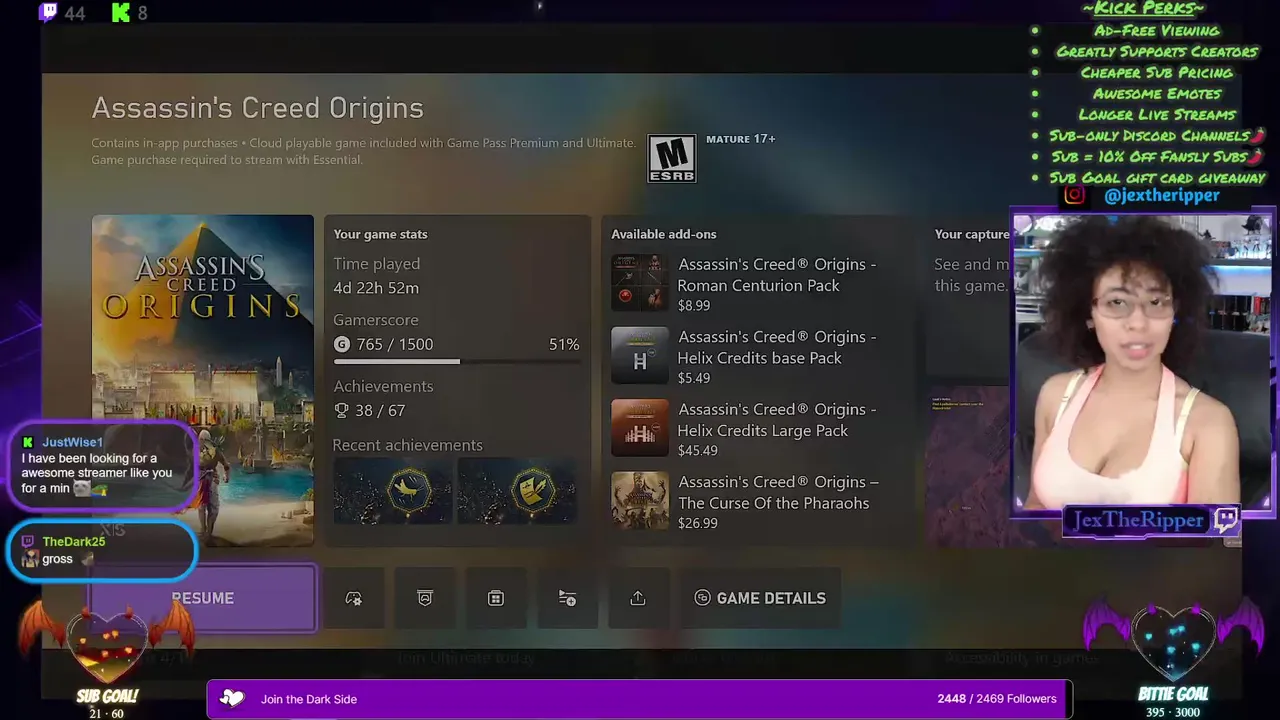Open GAME DETAILS
1280x720 pixels.
760,598
